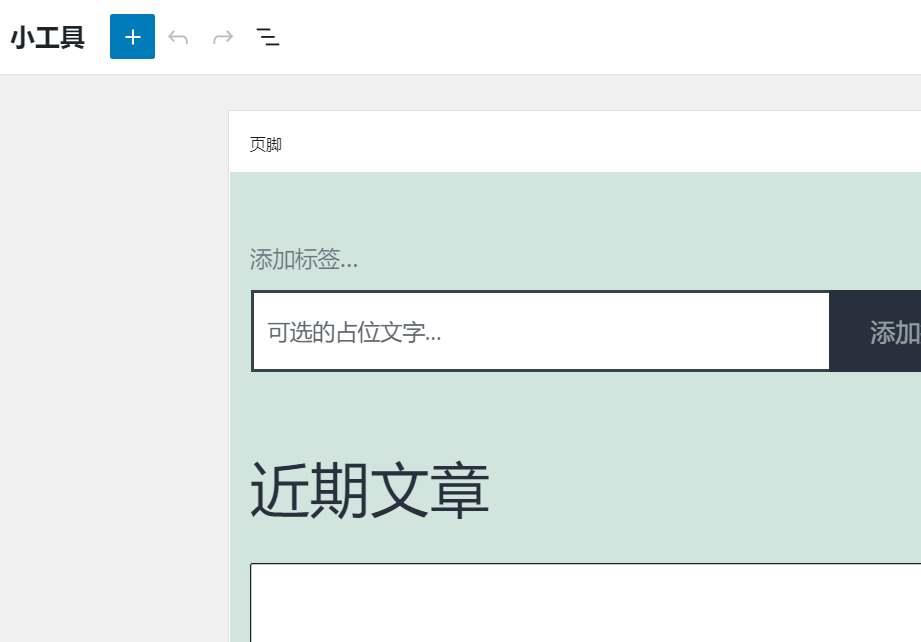This screenshot has height=642, width=921.
Task: Select the 近期文章 heading block
Action: point(370,490)
